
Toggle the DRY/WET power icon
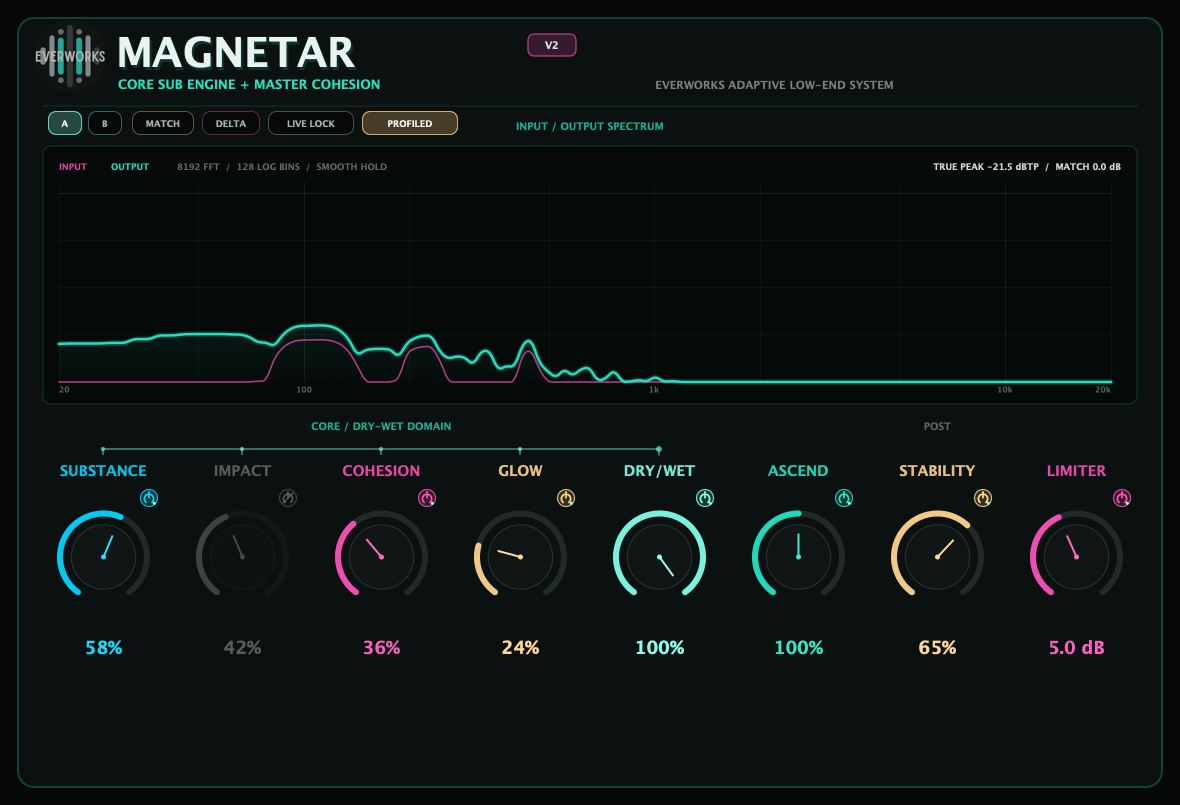[705, 498]
